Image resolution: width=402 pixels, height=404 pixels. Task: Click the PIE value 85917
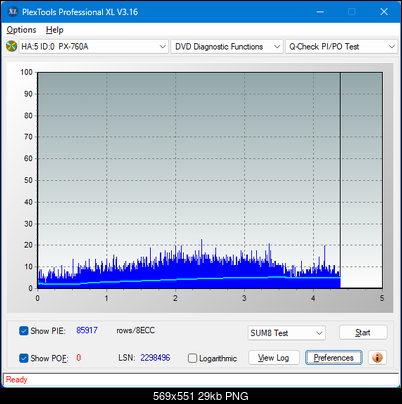pyautogui.click(x=87, y=330)
